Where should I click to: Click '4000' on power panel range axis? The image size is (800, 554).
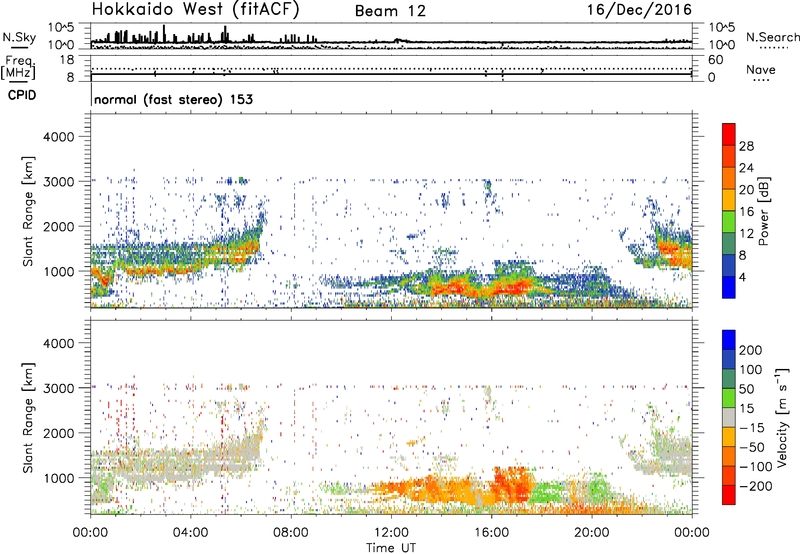click(59, 137)
